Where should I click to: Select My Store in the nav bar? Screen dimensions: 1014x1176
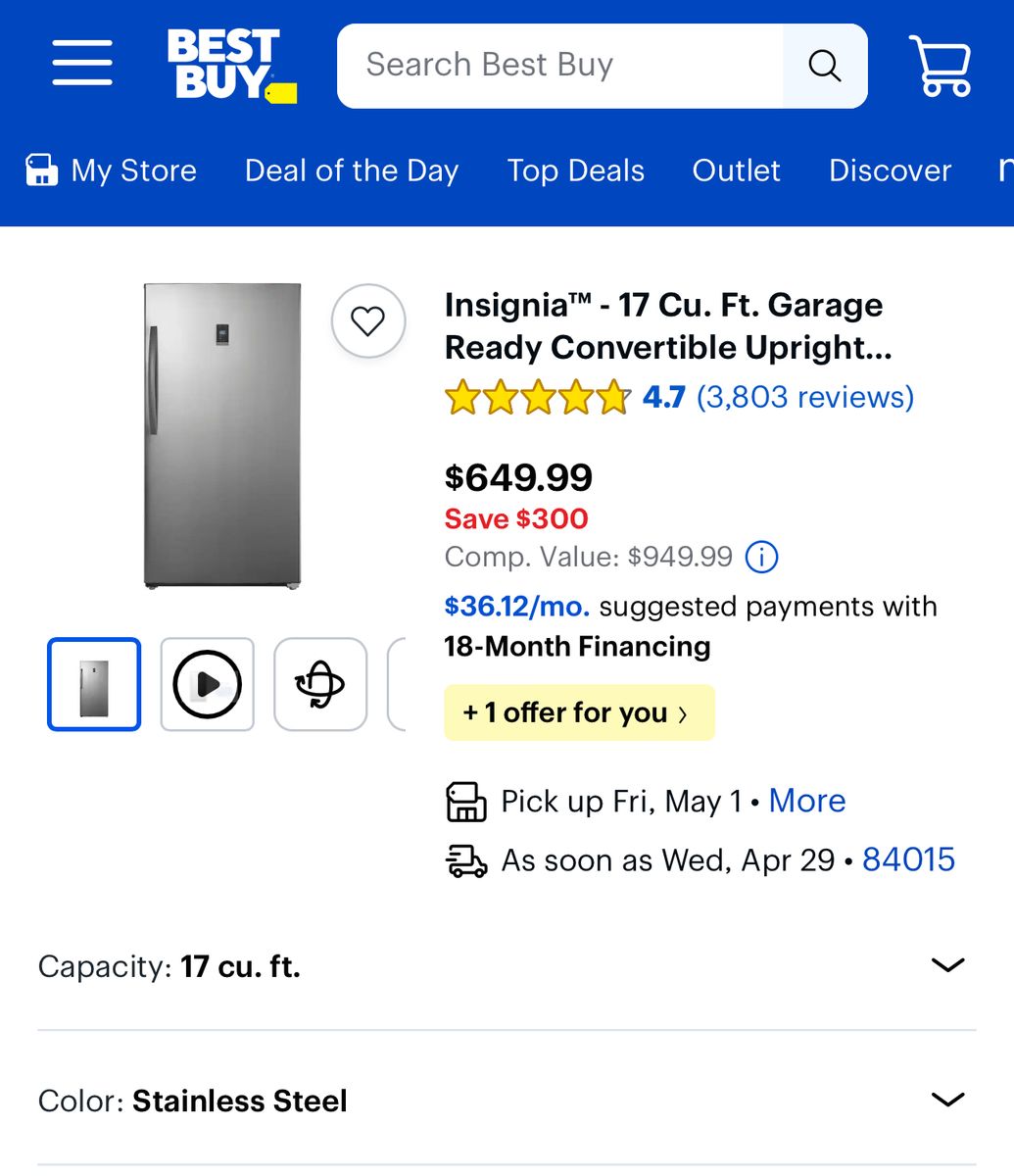tap(111, 171)
